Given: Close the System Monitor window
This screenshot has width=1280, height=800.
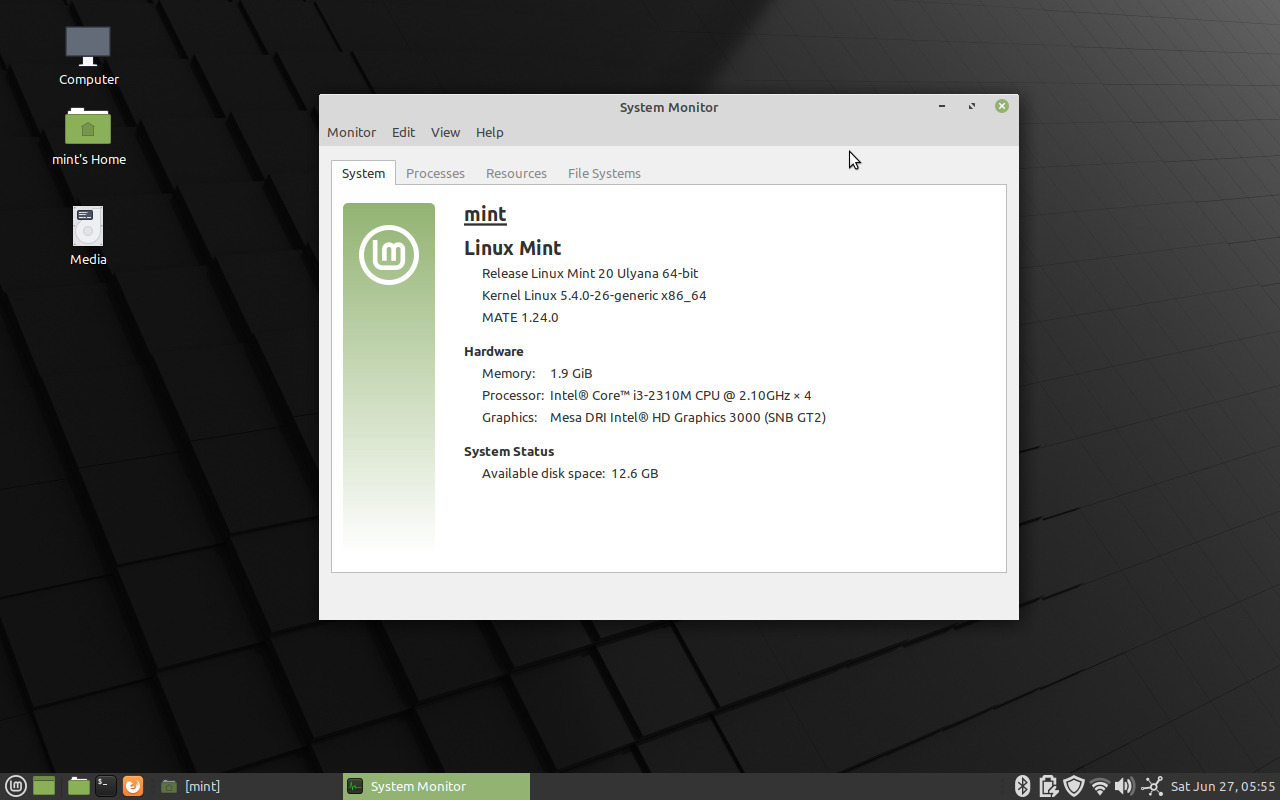Looking at the screenshot, I should point(1001,106).
